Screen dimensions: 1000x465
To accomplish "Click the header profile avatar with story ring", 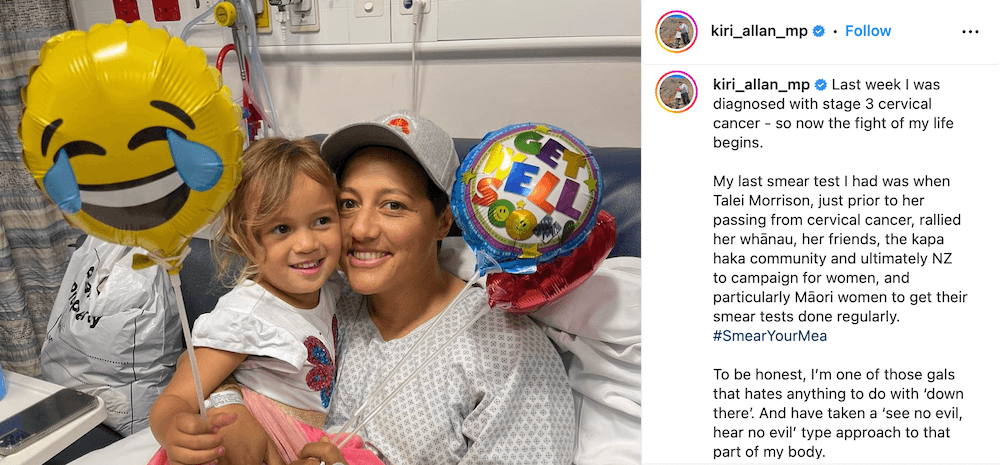I will tap(676, 31).
